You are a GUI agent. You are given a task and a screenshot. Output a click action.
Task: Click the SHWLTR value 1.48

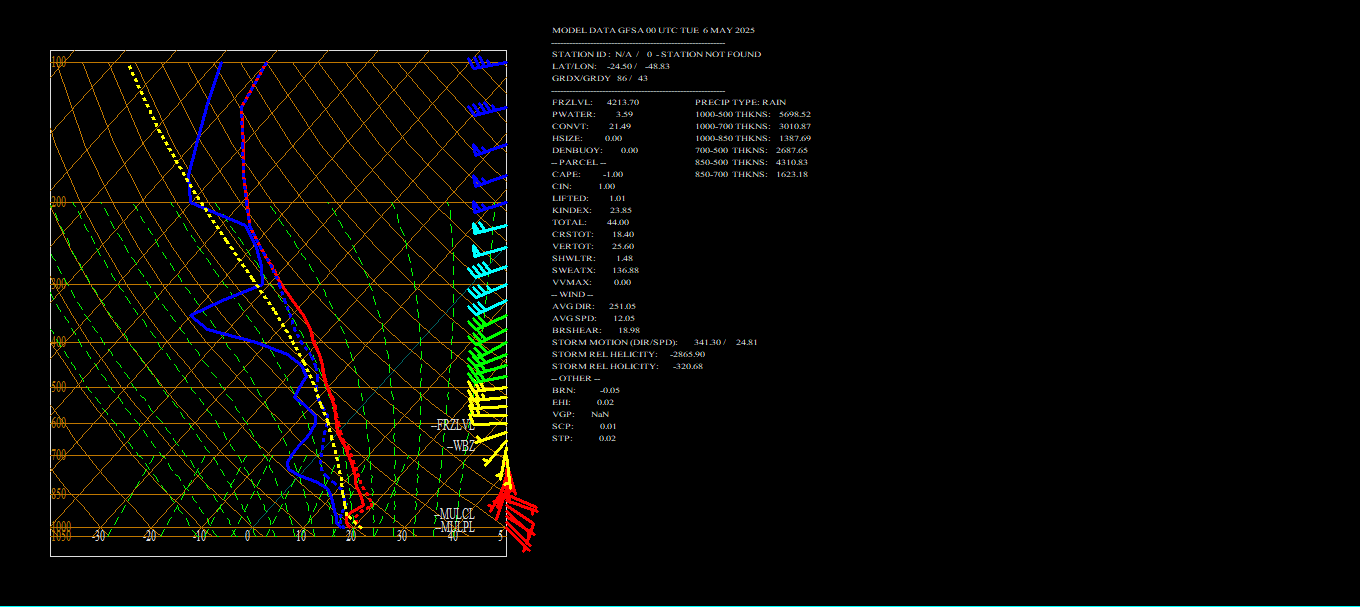[624, 258]
